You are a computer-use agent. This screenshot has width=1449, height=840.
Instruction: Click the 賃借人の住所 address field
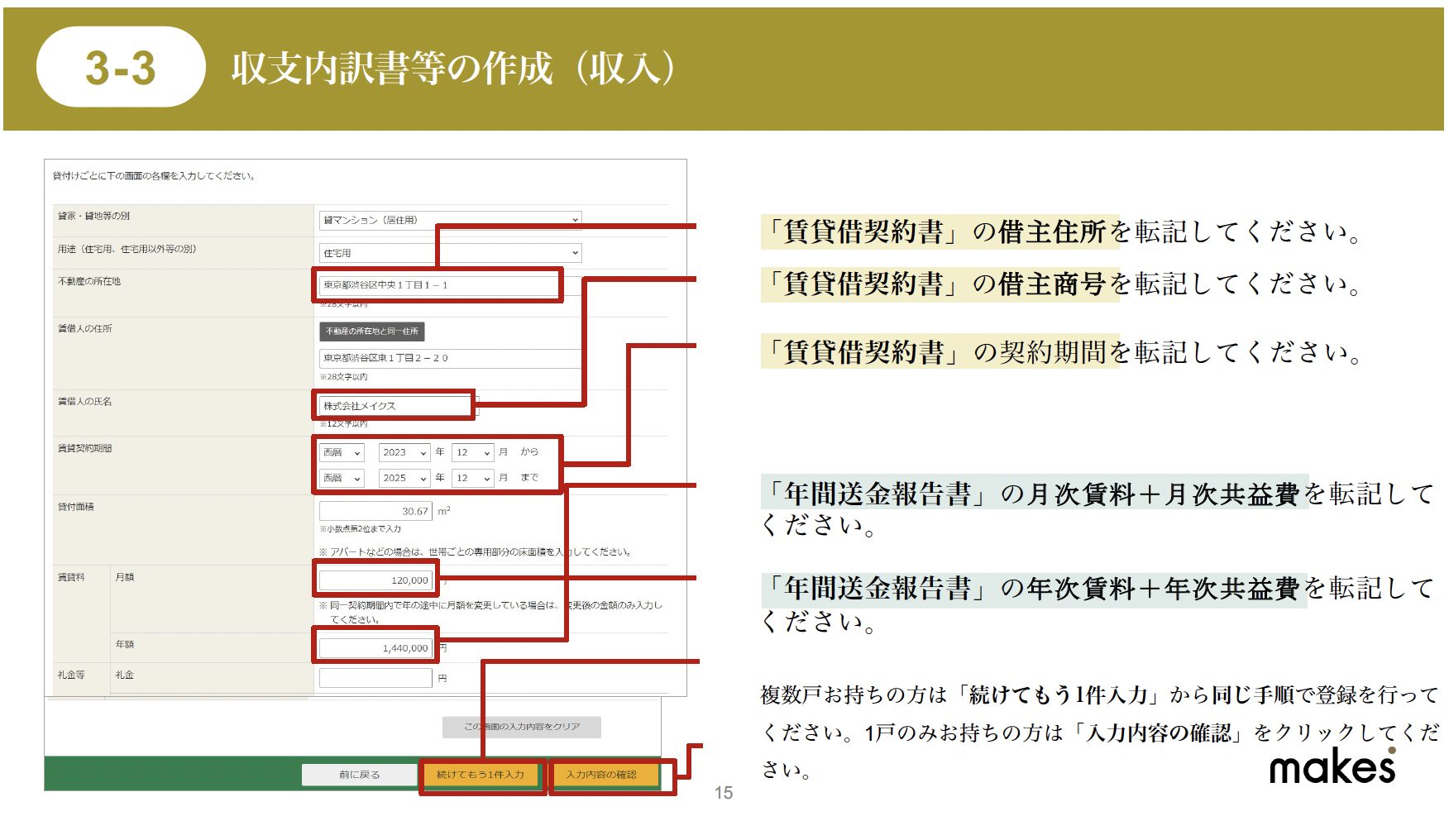(450, 358)
